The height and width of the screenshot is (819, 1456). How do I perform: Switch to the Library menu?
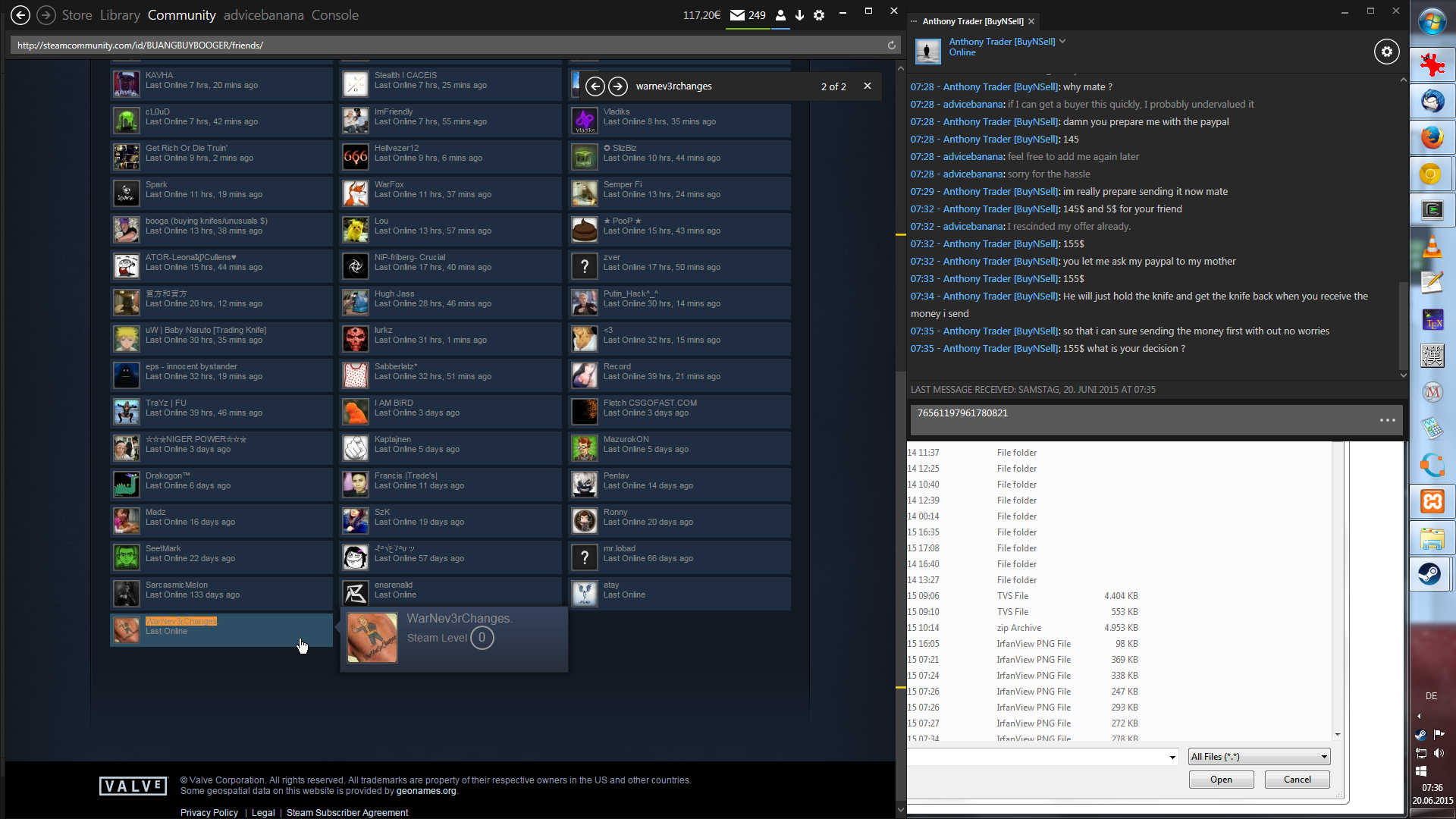[x=120, y=15]
